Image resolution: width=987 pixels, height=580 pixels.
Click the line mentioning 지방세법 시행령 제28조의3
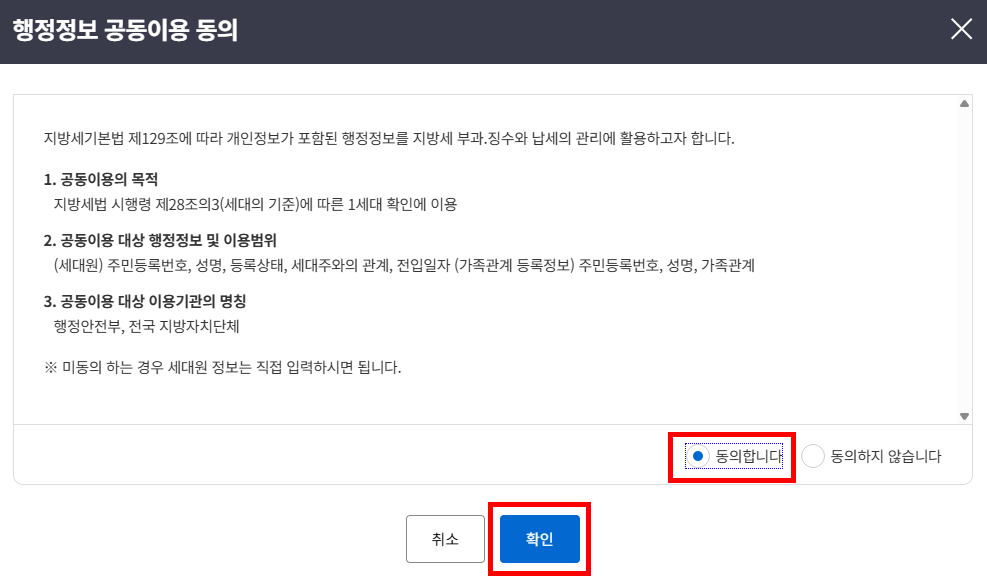coord(255,204)
